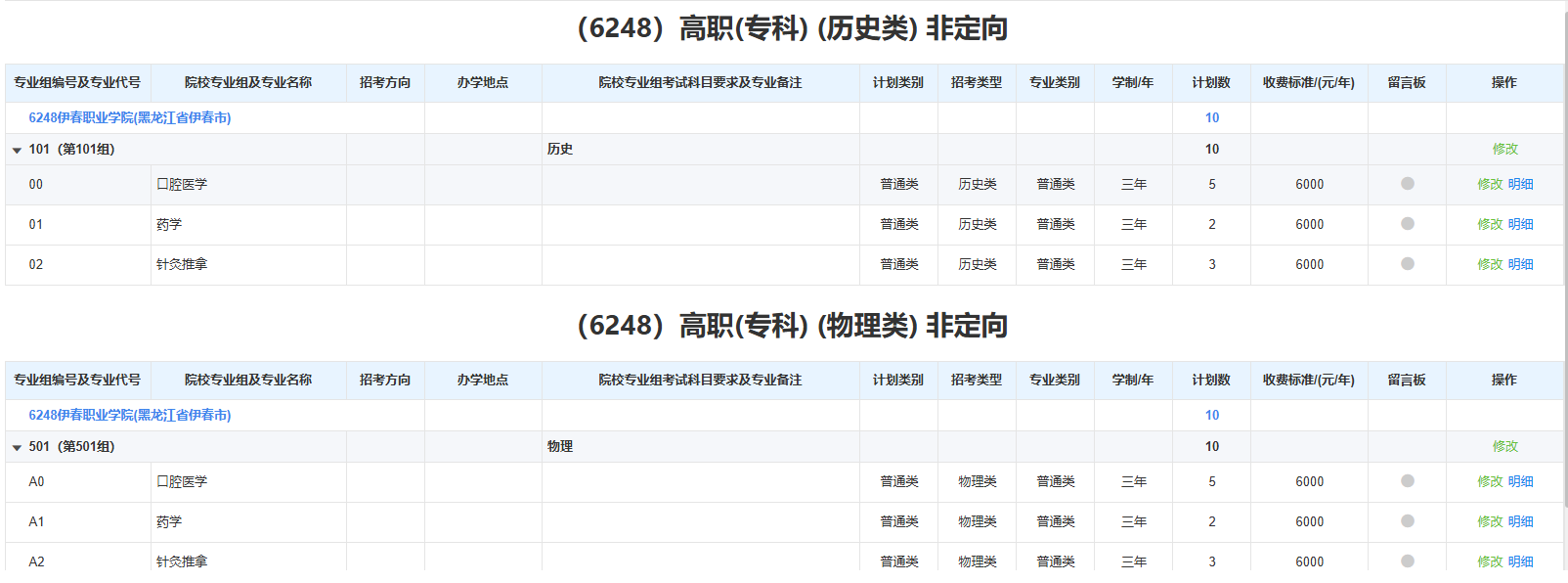Image resolution: width=1568 pixels, height=583 pixels.
Task: Click the message board dot for row A2 针灸推拿
Action: tap(1407, 561)
